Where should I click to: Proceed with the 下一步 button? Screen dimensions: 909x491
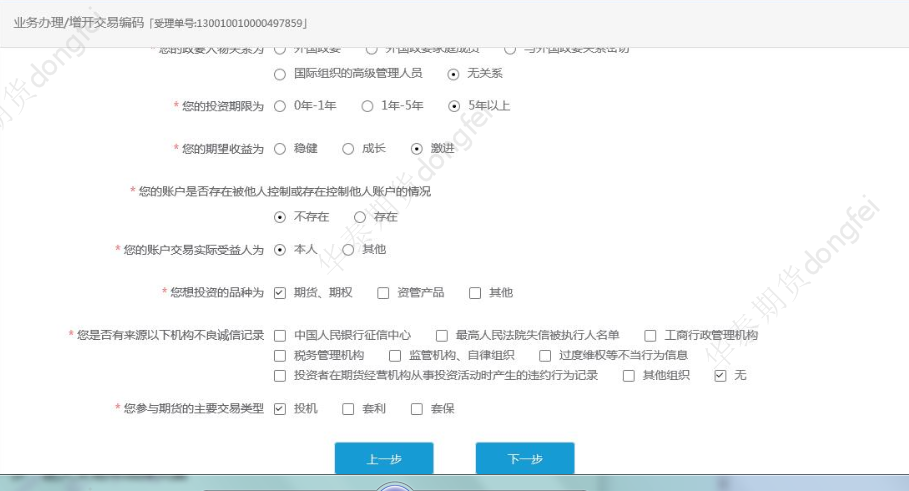point(525,459)
